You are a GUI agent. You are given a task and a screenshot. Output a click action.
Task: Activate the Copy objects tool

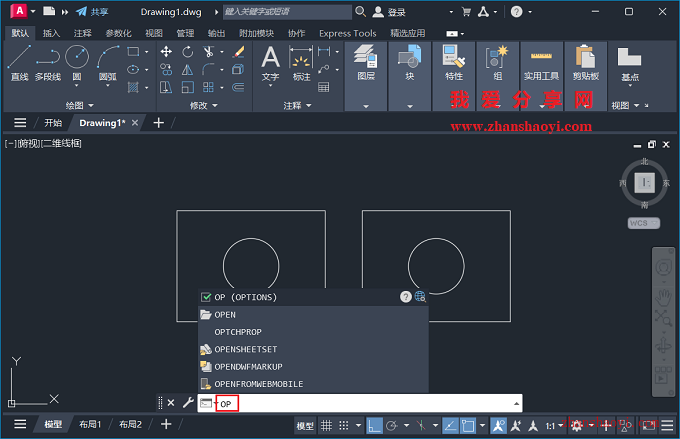166,69
